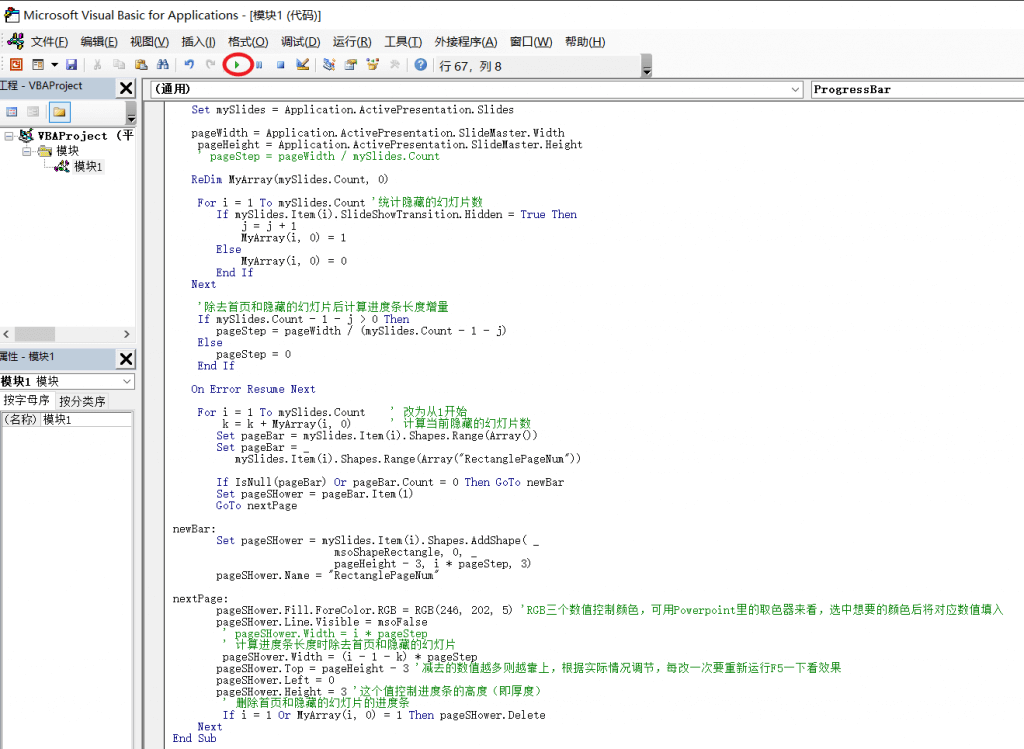Select the VBAProject root item

(x=85, y=136)
